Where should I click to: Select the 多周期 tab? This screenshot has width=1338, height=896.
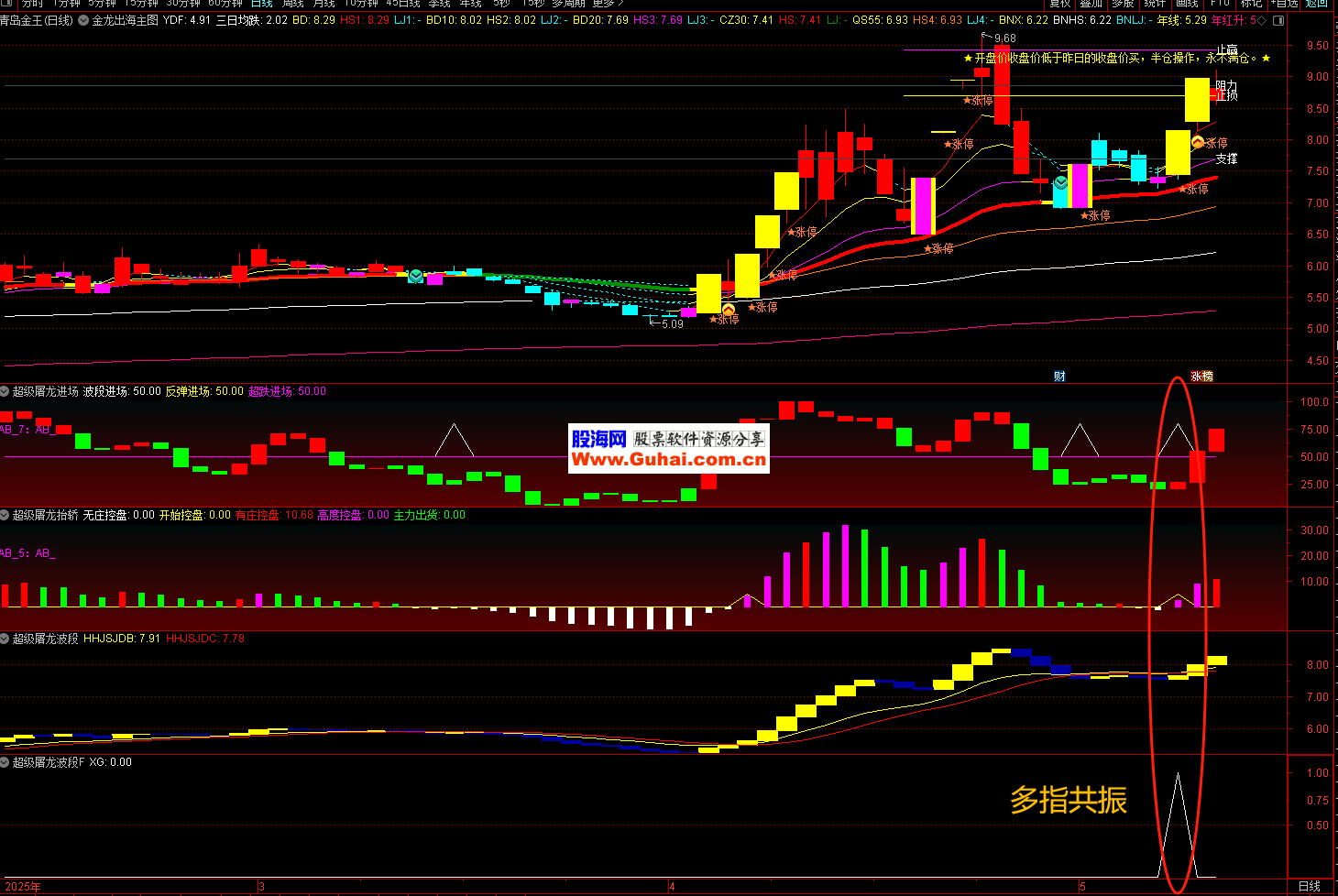pyautogui.click(x=568, y=4)
